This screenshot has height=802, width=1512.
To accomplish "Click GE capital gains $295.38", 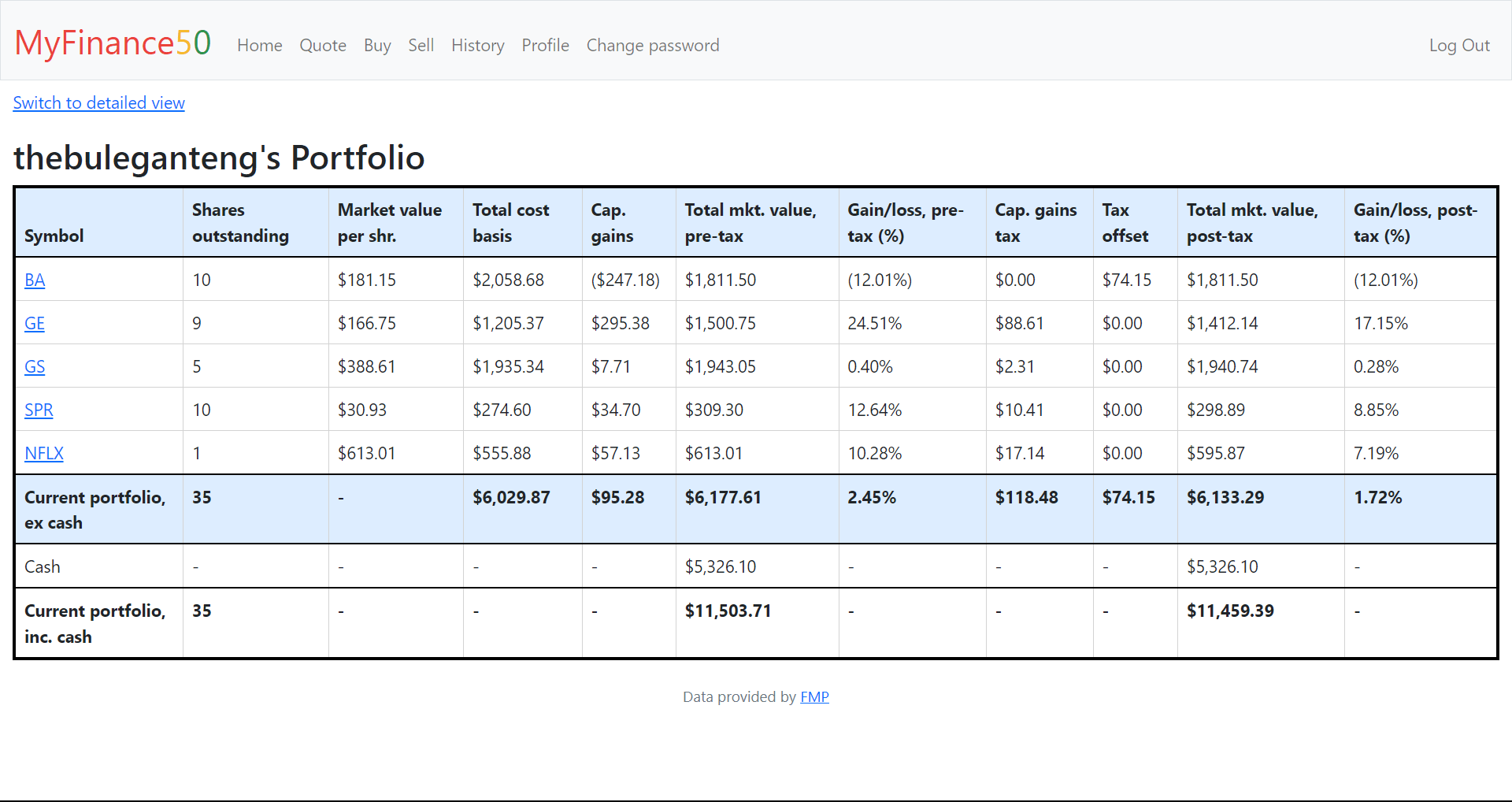I will coord(621,323).
